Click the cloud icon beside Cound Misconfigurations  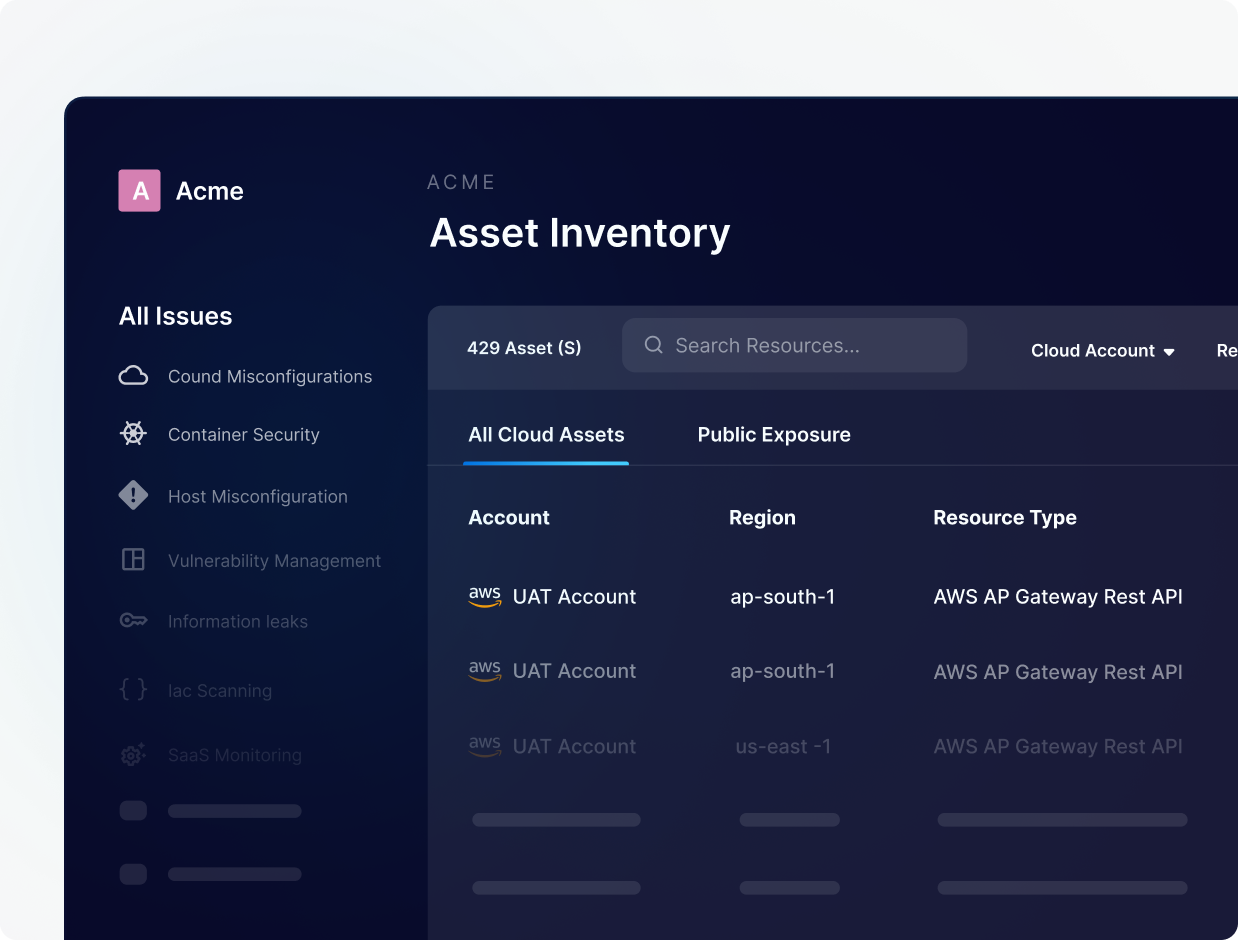pyautogui.click(x=133, y=376)
